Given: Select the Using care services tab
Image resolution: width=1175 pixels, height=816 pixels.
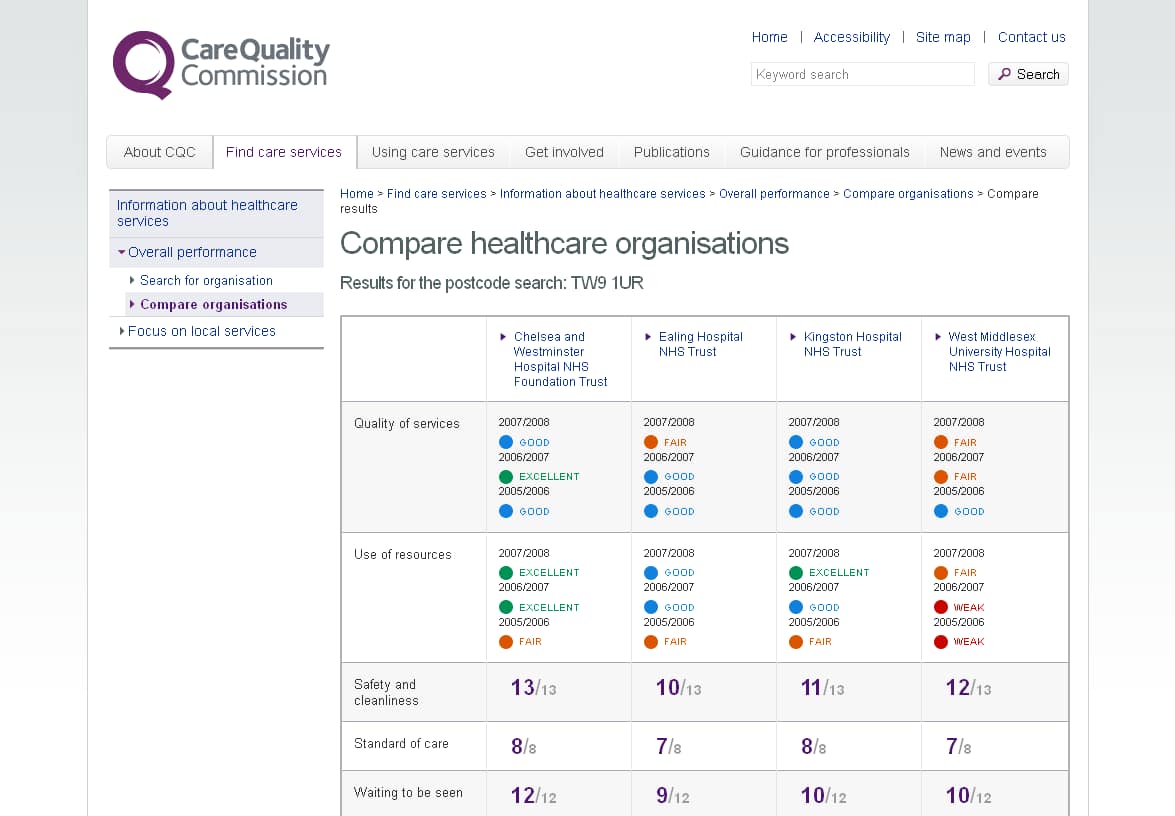Looking at the screenshot, I should pyautogui.click(x=433, y=152).
